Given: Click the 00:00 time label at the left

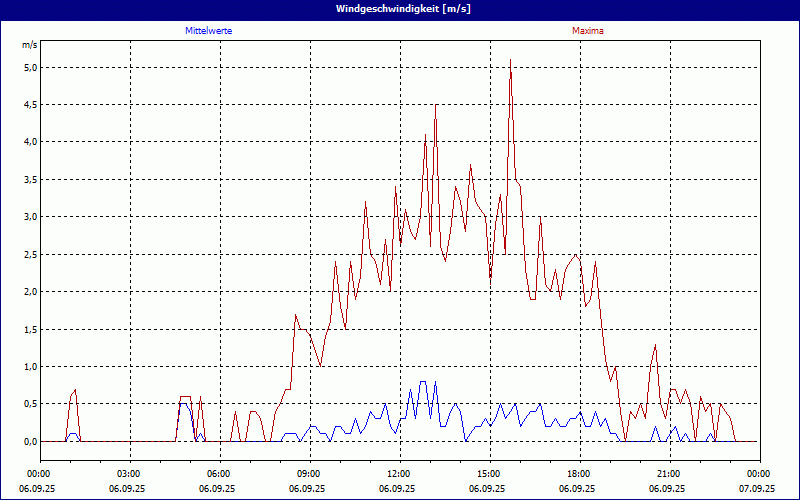Looking at the screenshot, I should [x=38, y=473].
